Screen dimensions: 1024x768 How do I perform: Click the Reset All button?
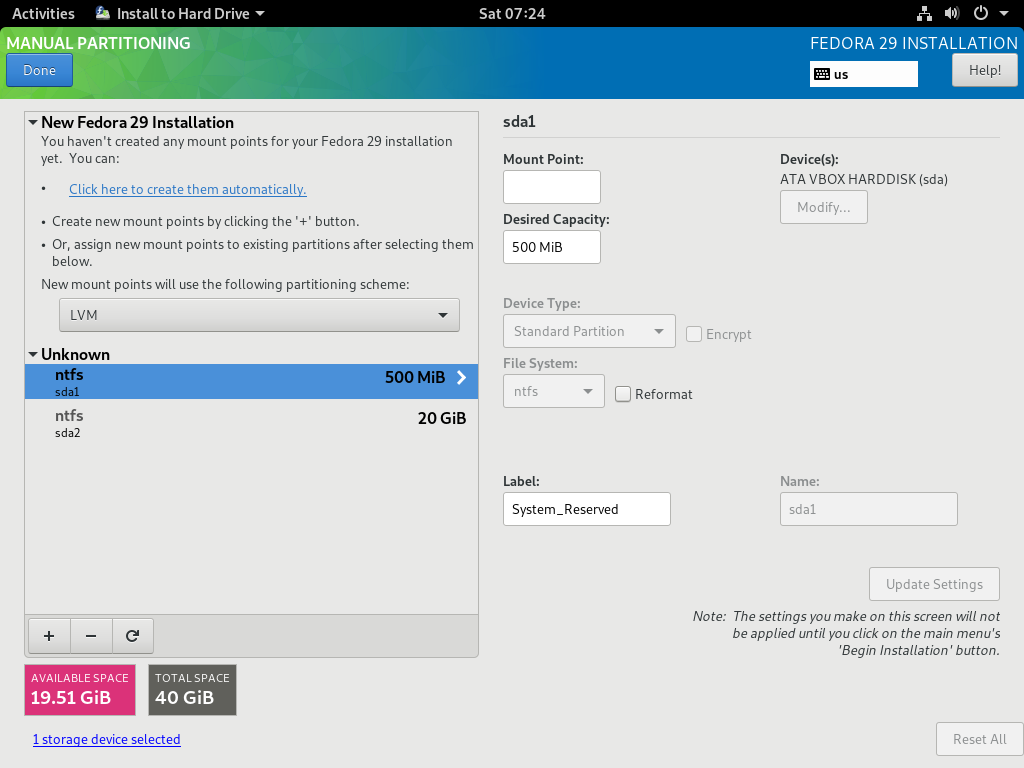point(979,739)
